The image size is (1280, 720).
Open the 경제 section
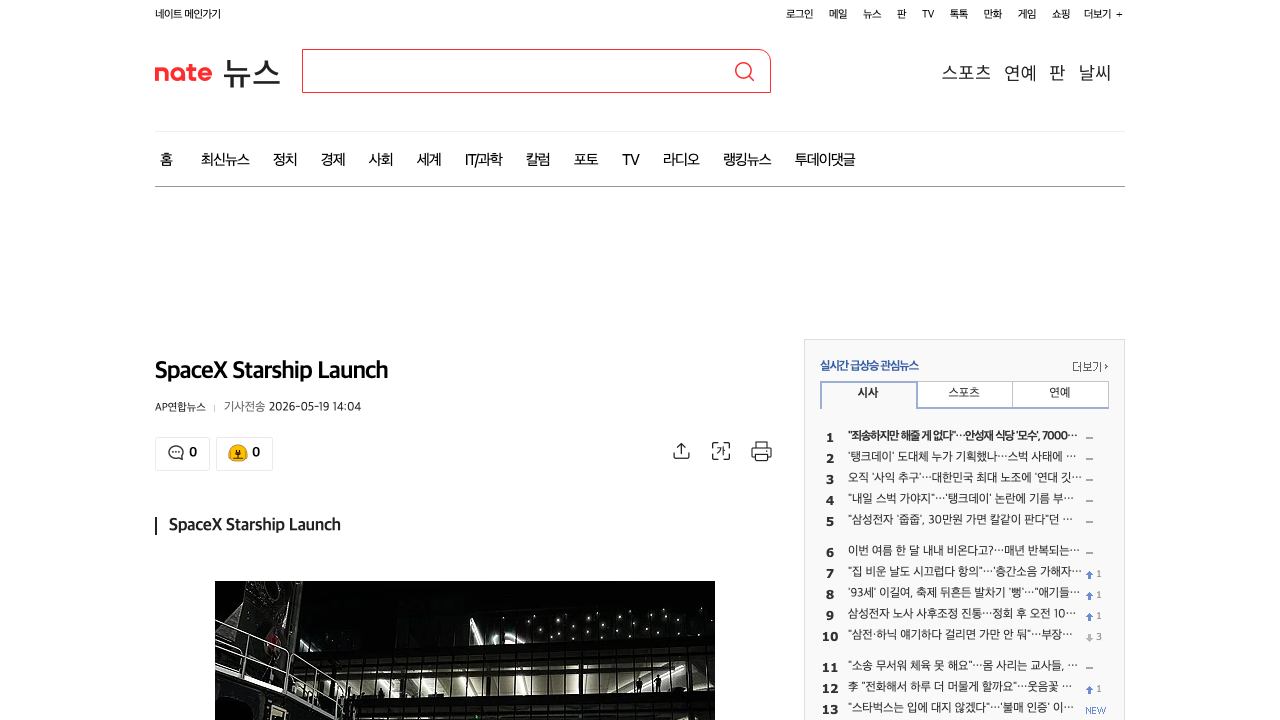[333, 159]
